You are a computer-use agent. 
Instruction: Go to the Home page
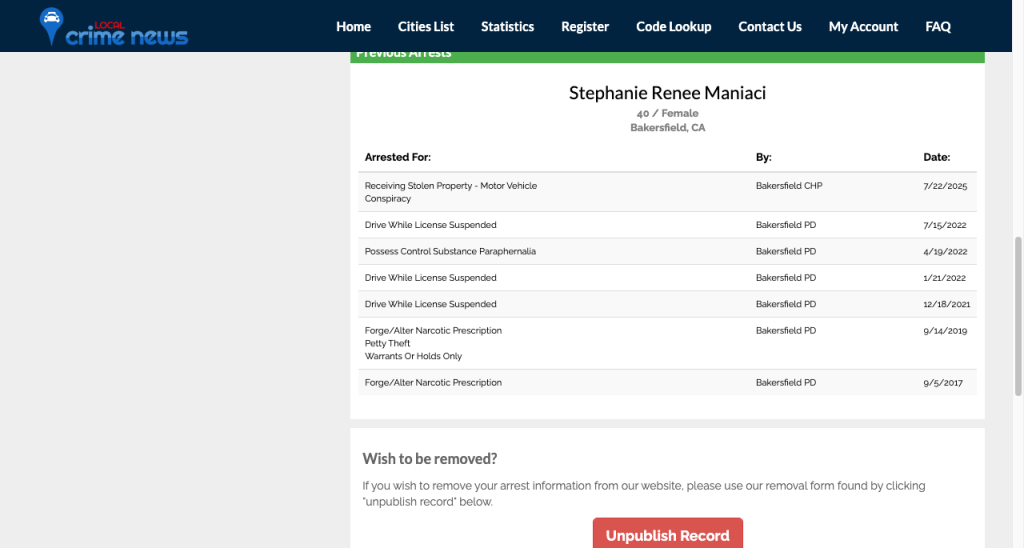tap(353, 27)
